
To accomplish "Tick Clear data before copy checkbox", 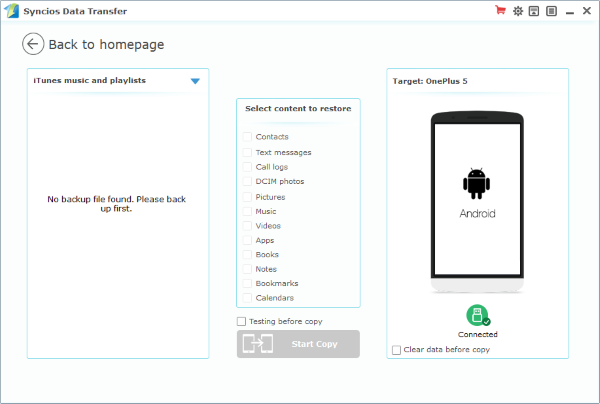I will pyautogui.click(x=397, y=350).
